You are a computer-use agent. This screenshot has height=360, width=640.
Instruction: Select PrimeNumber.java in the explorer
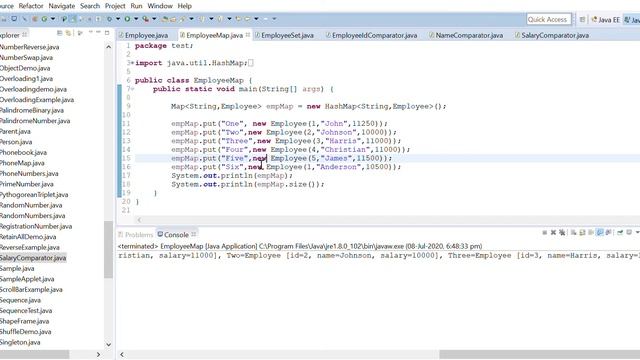[x=27, y=184]
